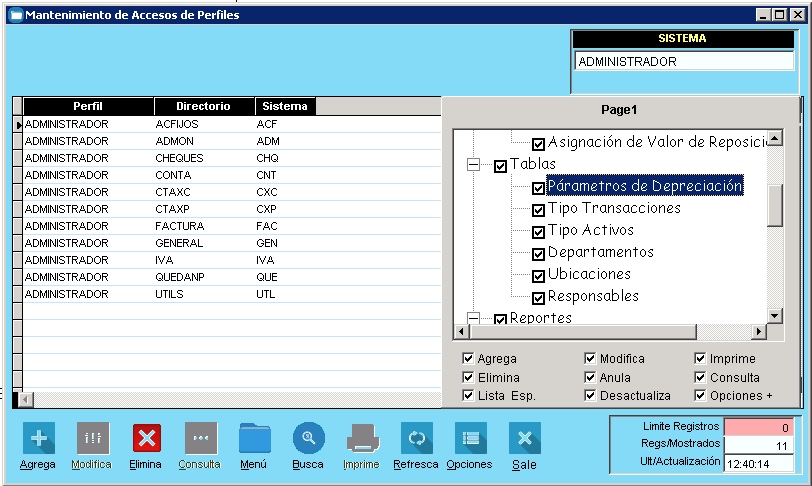The width and height of the screenshot is (812, 486).
Task: Uncheck the Agrega permission checkbox
Action: click(468, 359)
